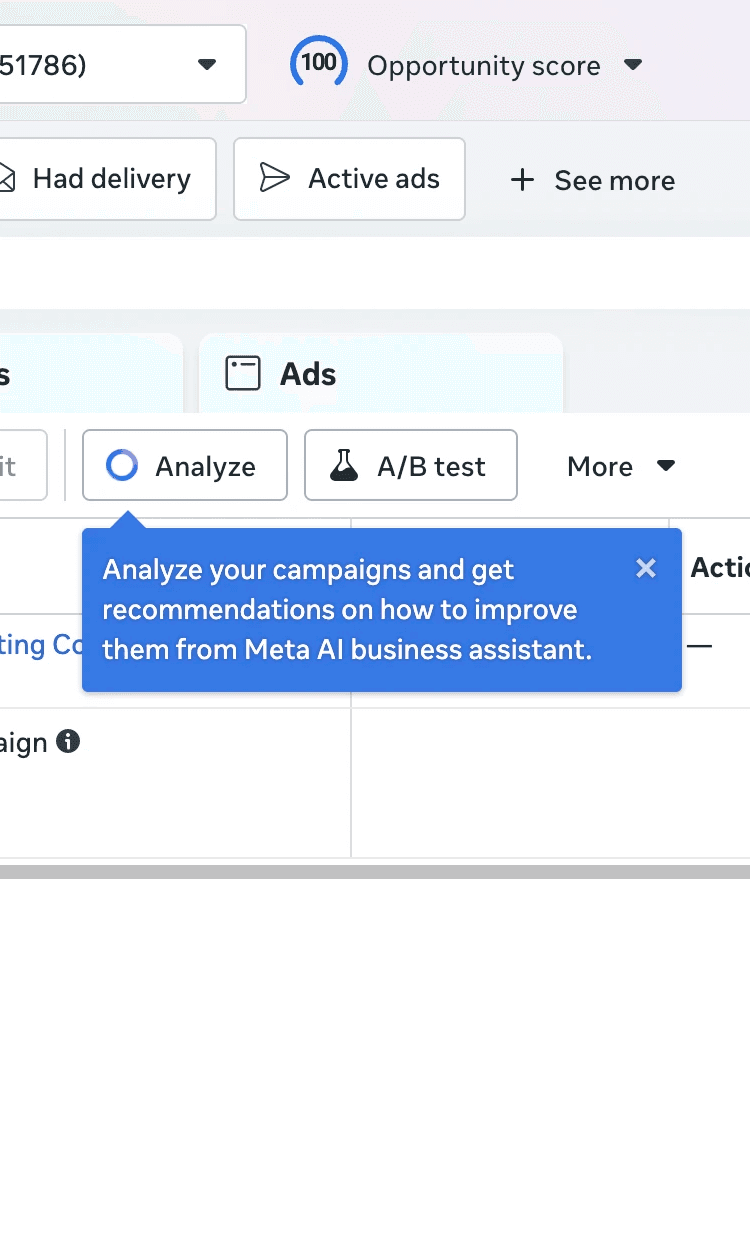The width and height of the screenshot is (750, 1239).
Task: Expand the Opportunity score dropdown arrow
Action: point(632,65)
